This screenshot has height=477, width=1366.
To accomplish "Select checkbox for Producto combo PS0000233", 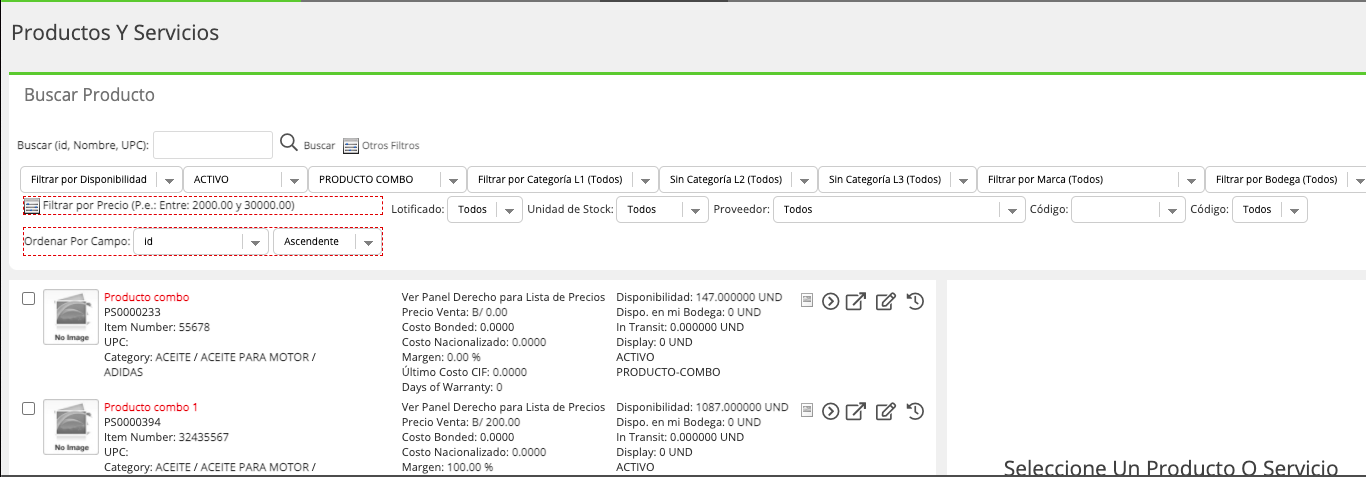I will (29, 298).
